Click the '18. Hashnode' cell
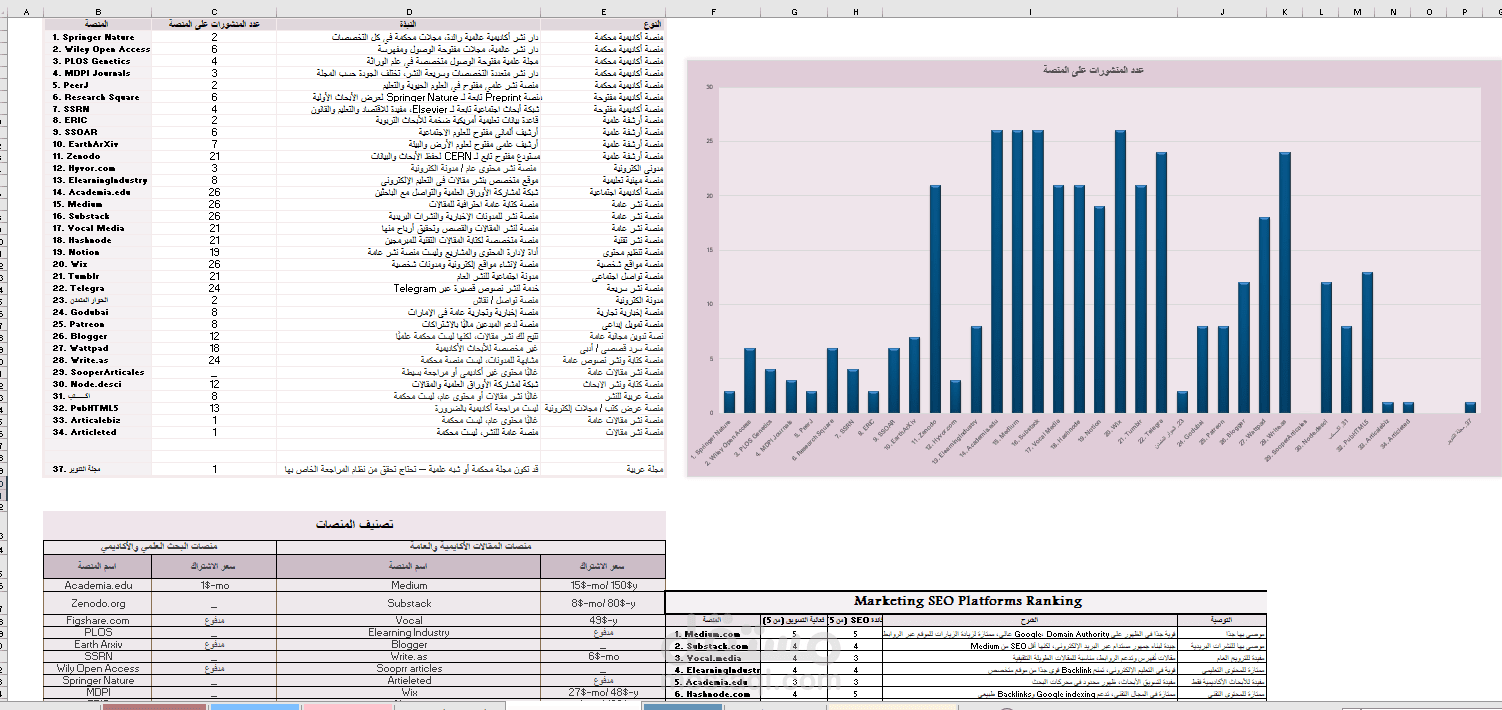Viewport: 1502px width, 710px height. (97, 240)
